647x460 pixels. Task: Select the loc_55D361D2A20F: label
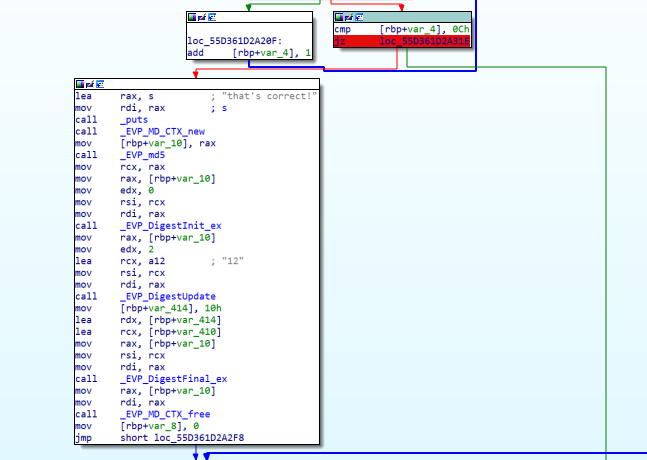pyautogui.click(x=235, y=41)
